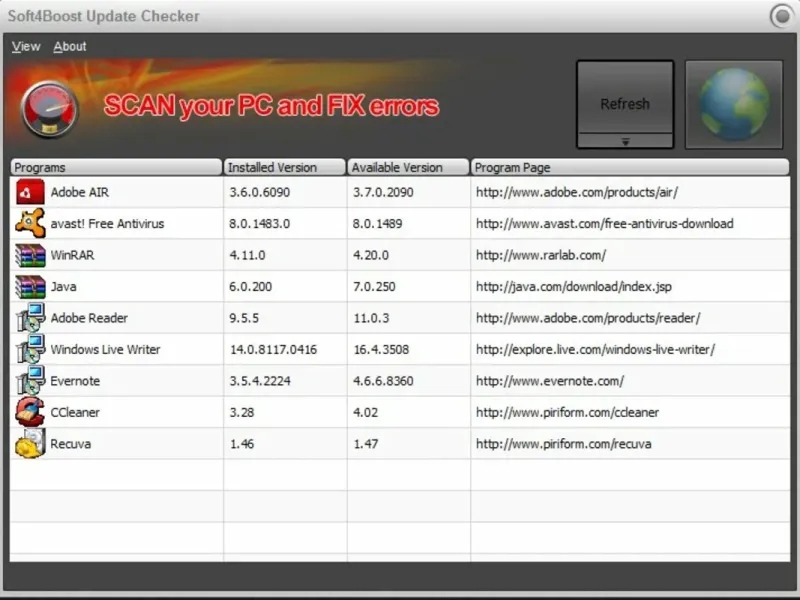Click installed version 1.46
800x600 pixels.
point(242,444)
